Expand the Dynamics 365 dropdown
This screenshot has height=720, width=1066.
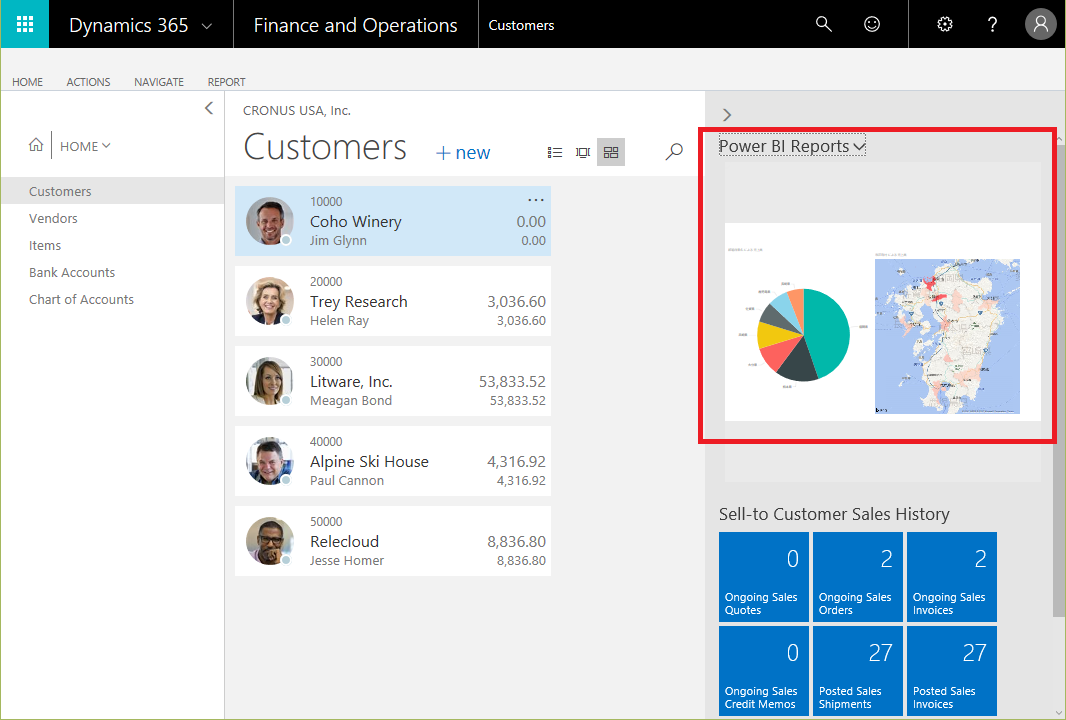[207, 26]
